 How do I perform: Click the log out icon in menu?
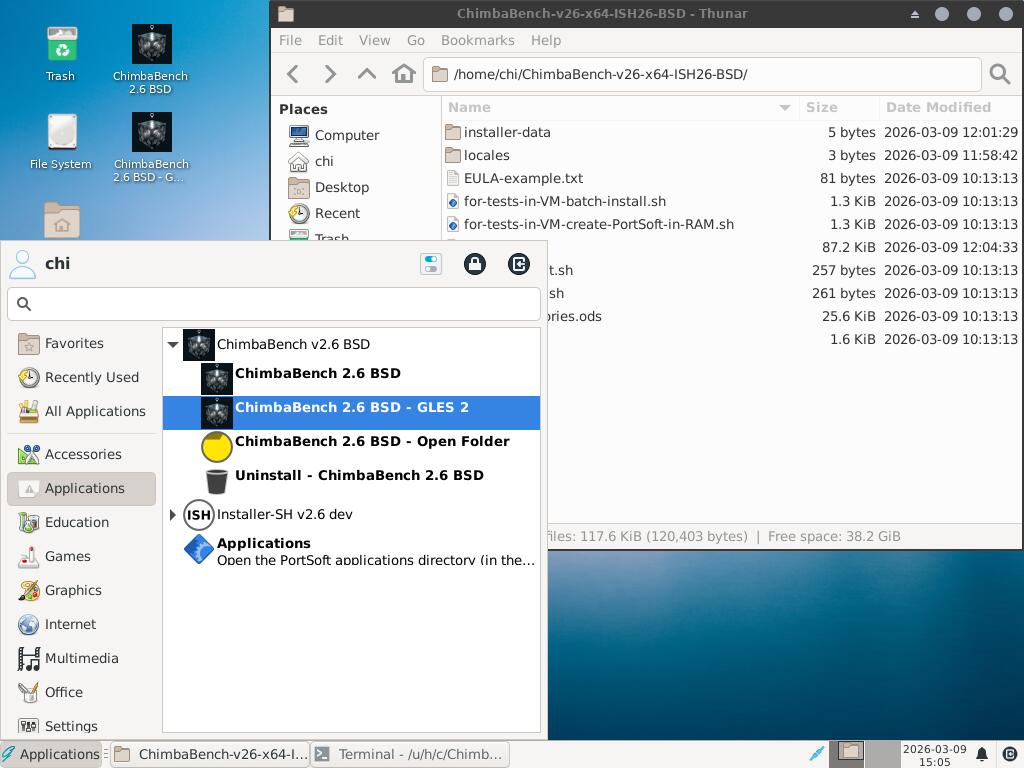(x=519, y=264)
